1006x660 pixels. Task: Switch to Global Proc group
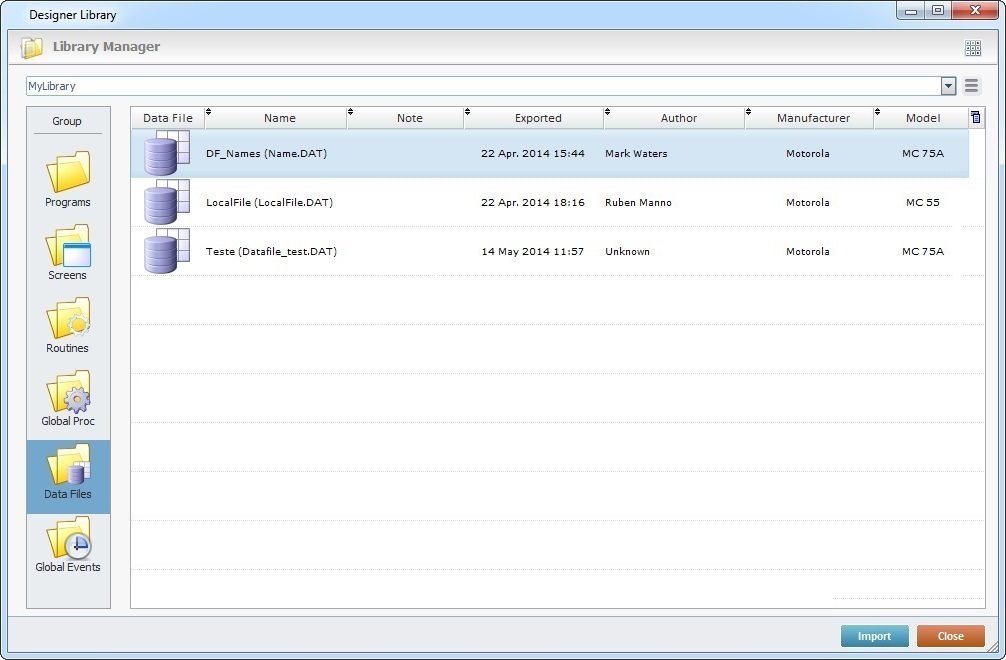click(x=68, y=399)
